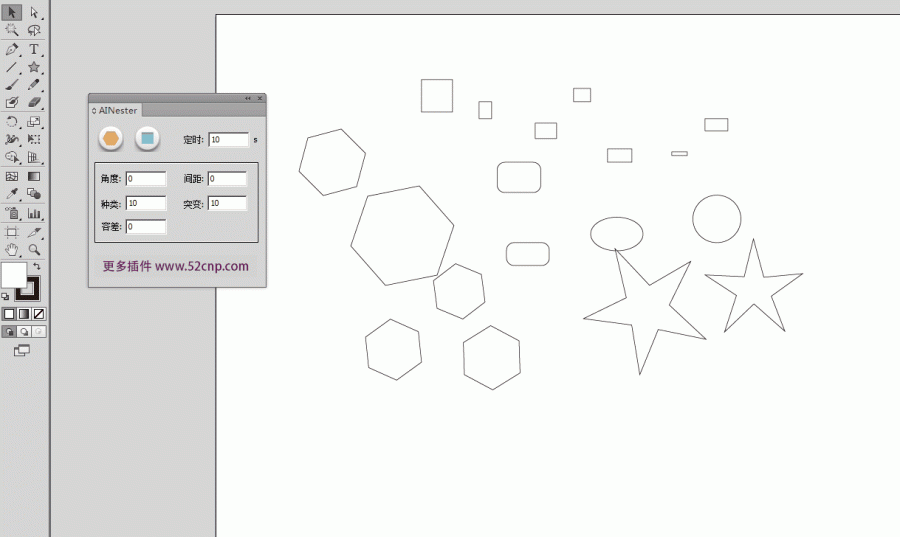Set paint mode to None

click(x=38, y=314)
